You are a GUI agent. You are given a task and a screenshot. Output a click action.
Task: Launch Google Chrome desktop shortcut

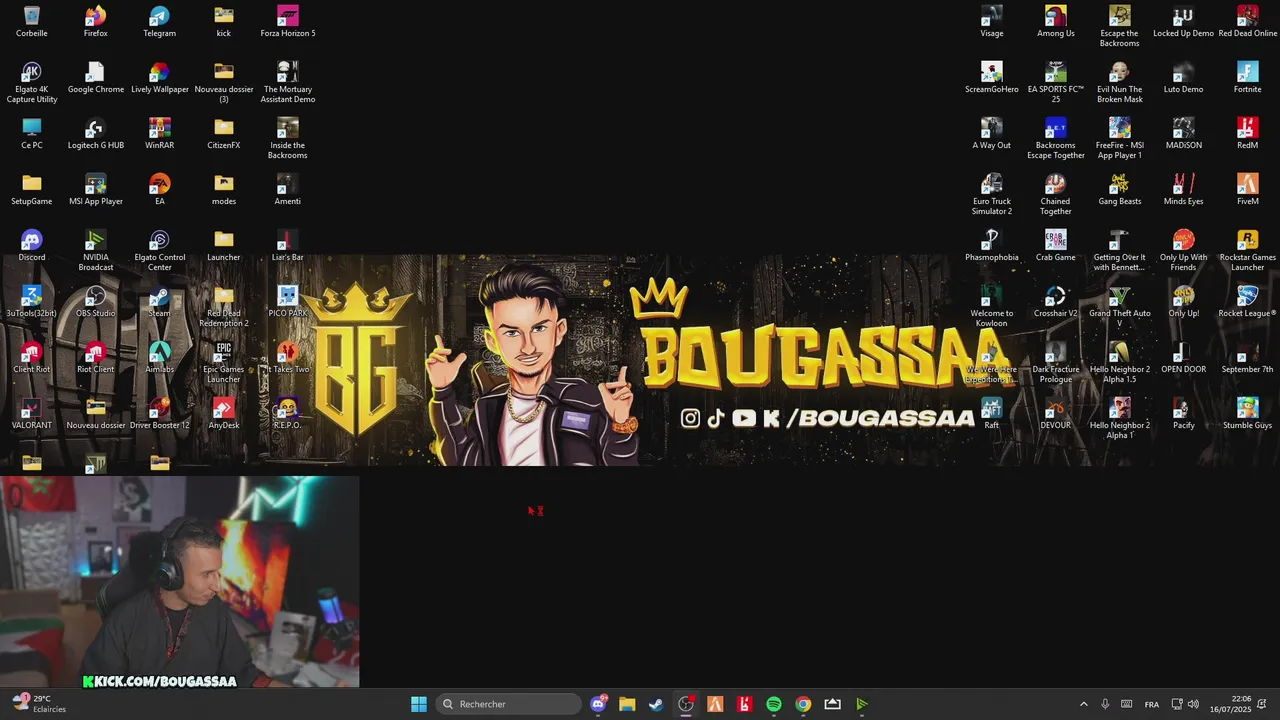tap(96, 78)
